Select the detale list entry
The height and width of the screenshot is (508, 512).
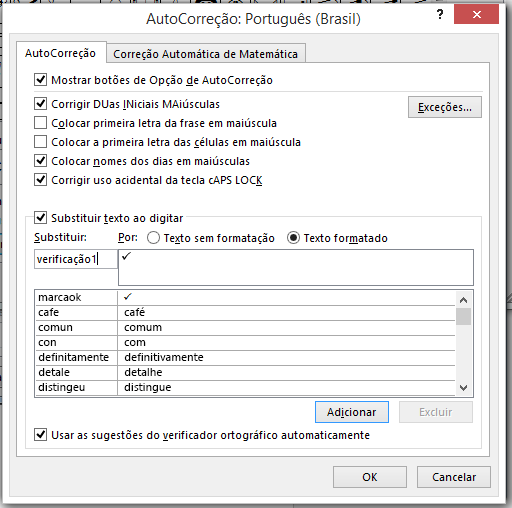[x=76, y=372]
